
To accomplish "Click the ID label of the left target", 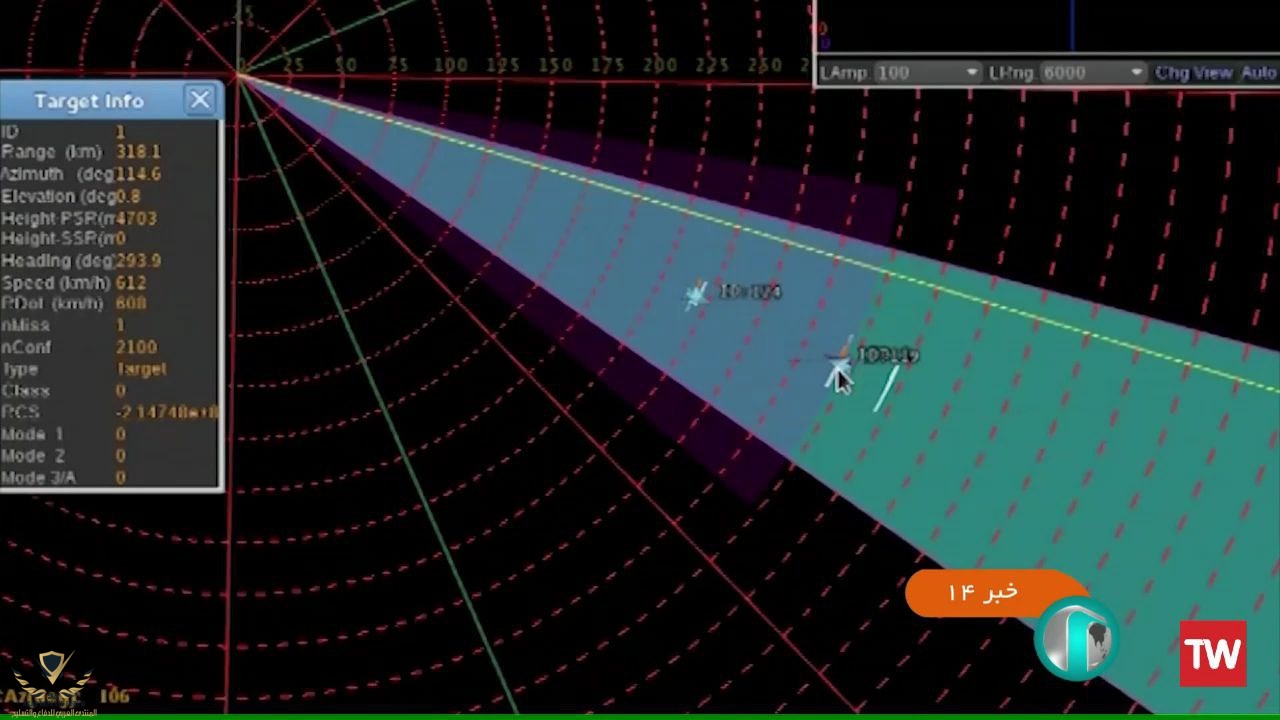I will (x=750, y=292).
